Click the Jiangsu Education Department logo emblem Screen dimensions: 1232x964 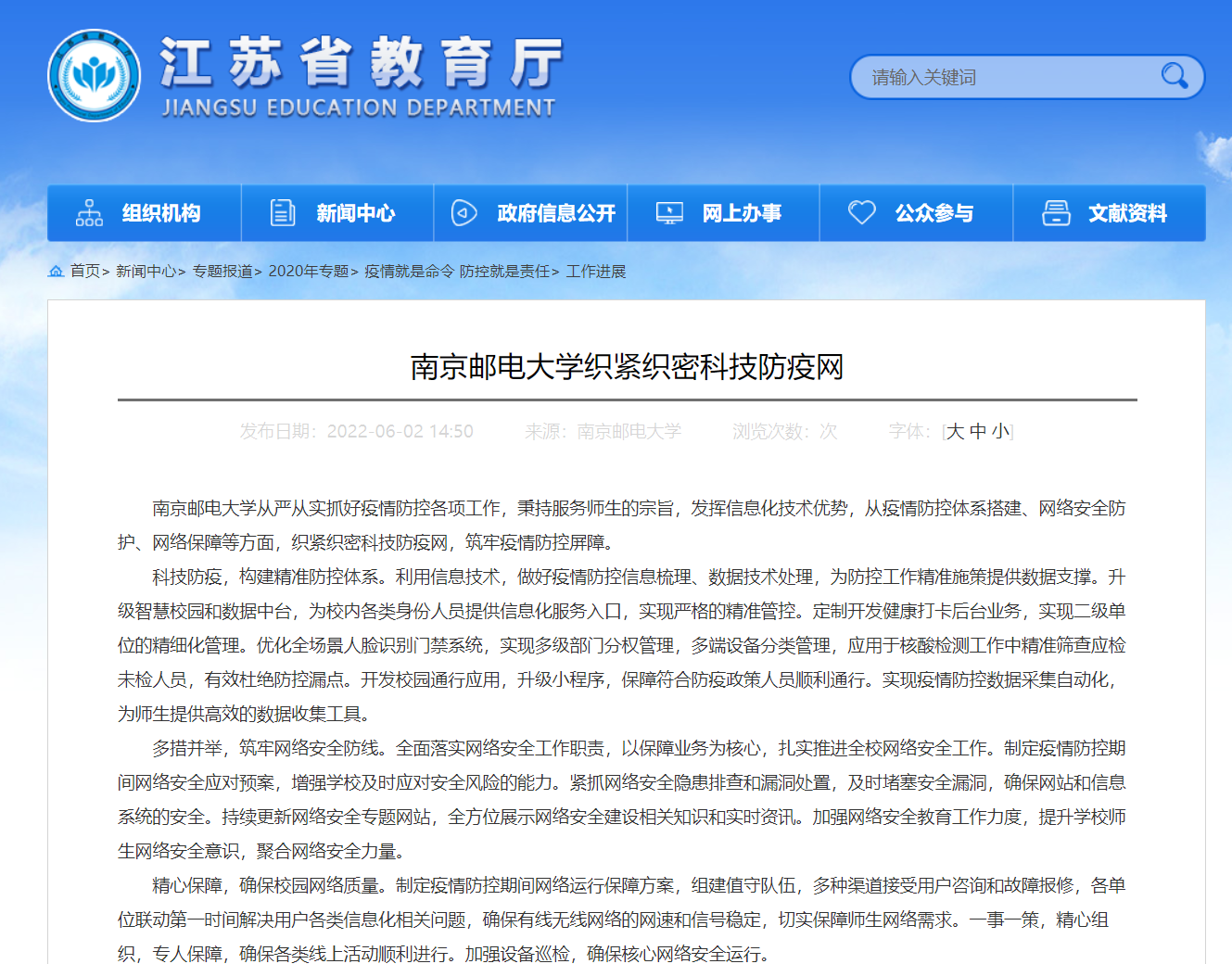95,75
